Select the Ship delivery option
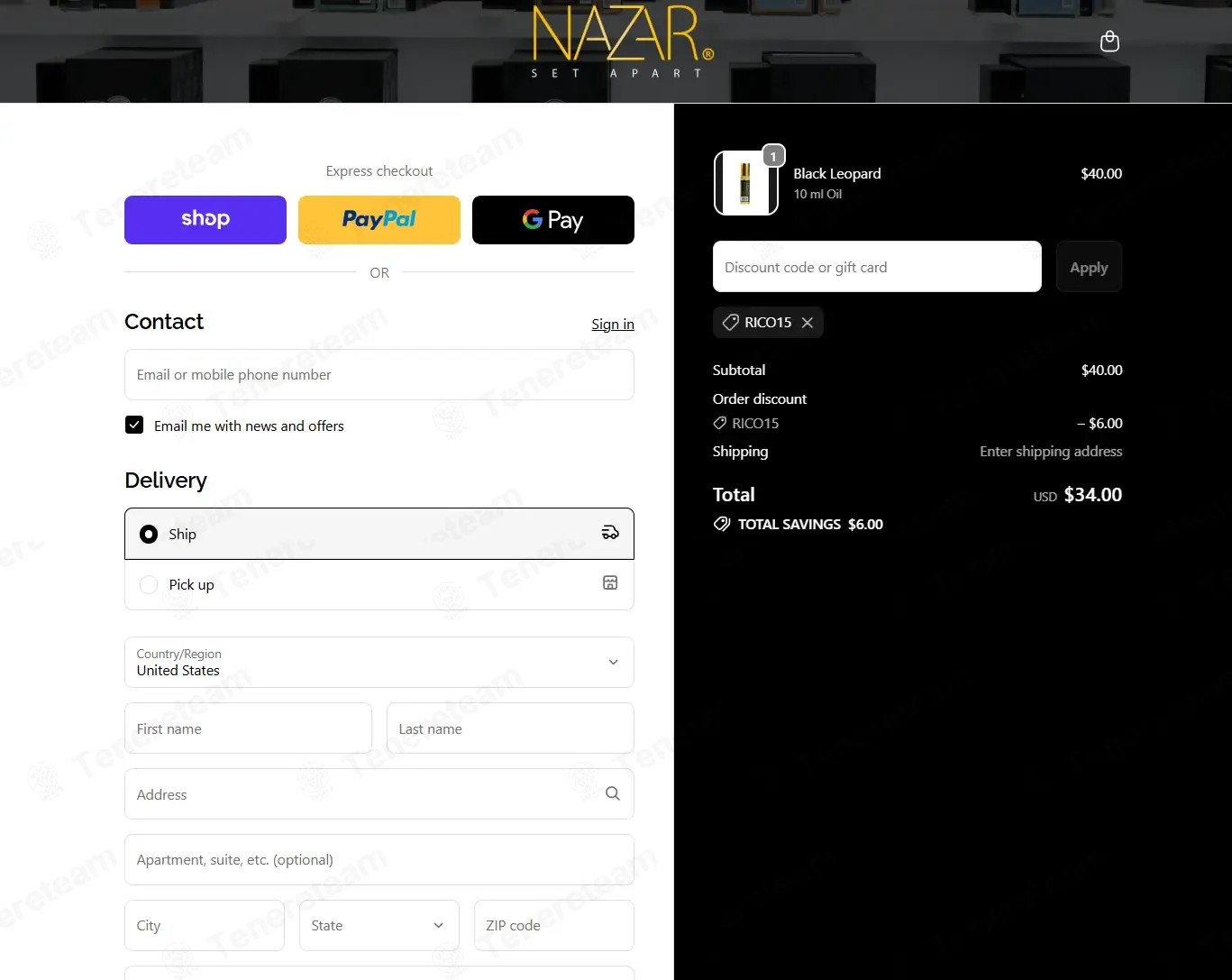The width and height of the screenshot is (1232, 980). point(379,534)
